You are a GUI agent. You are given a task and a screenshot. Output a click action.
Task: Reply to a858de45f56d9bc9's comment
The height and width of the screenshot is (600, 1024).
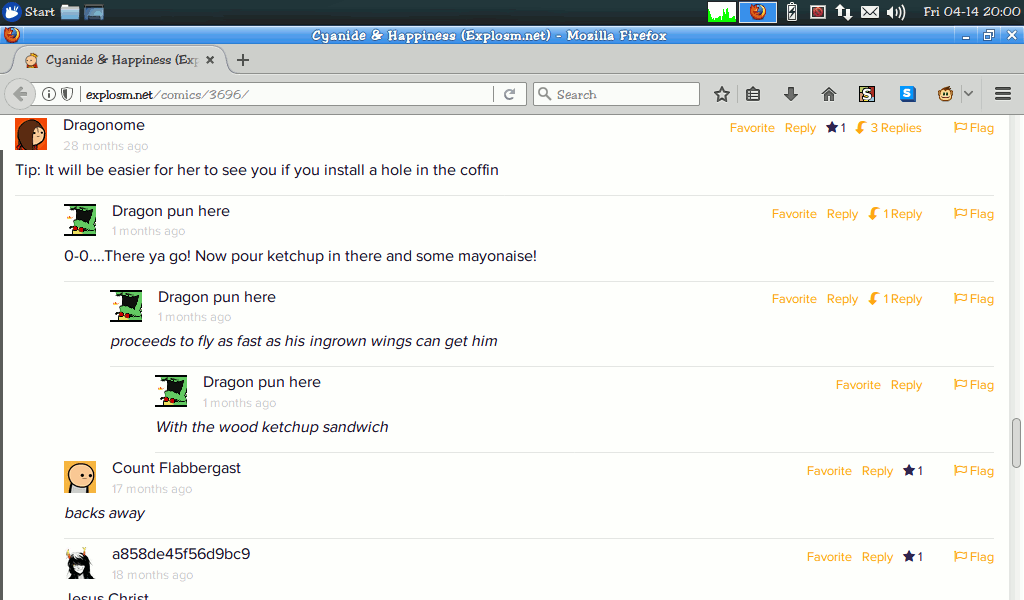877,557
